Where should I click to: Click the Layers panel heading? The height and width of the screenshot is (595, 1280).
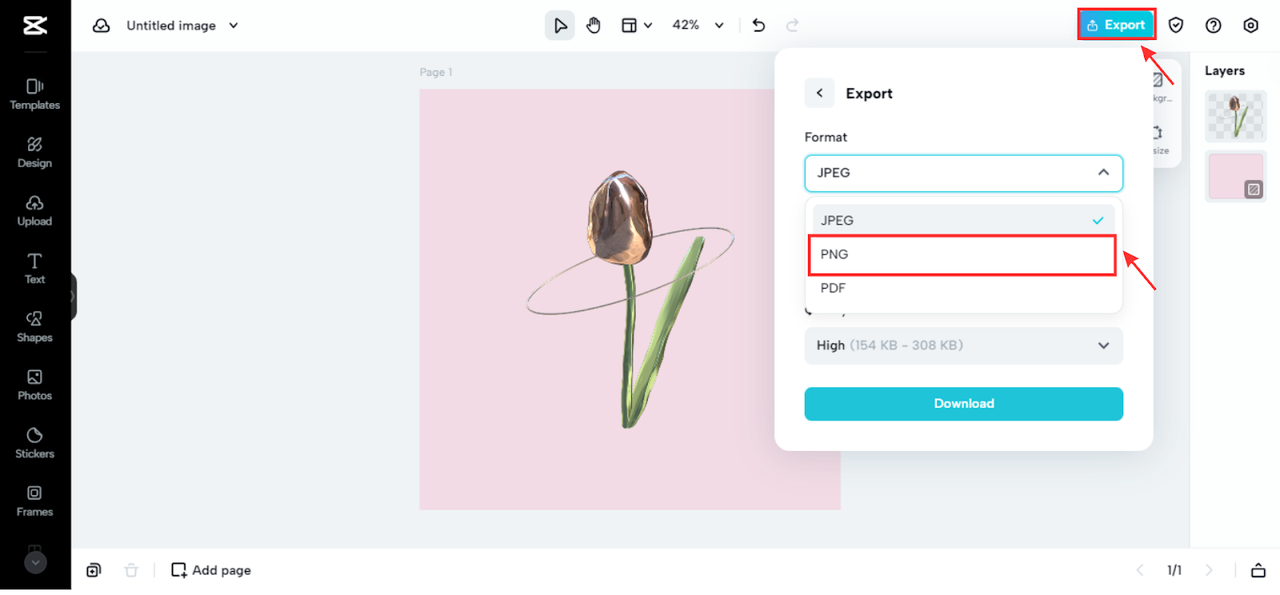pyautogui.click(x=1225, y=71)
